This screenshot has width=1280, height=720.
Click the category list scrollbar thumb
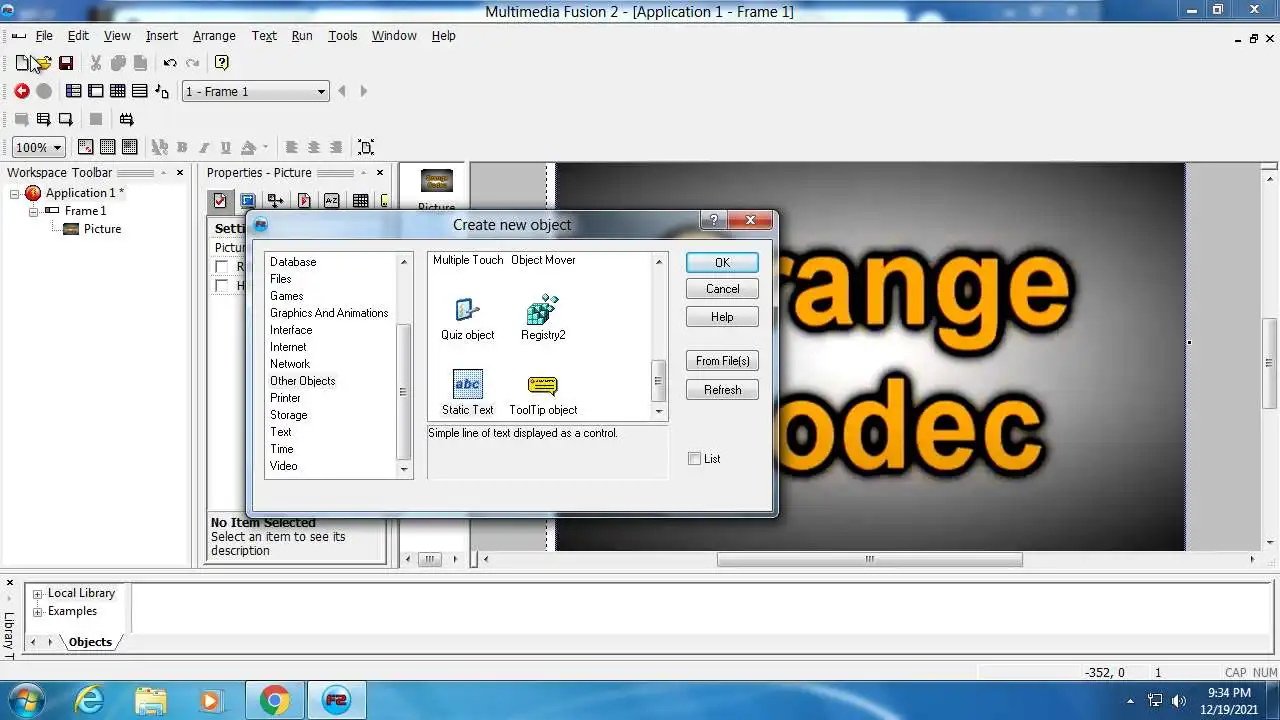(x=404, y=392)
